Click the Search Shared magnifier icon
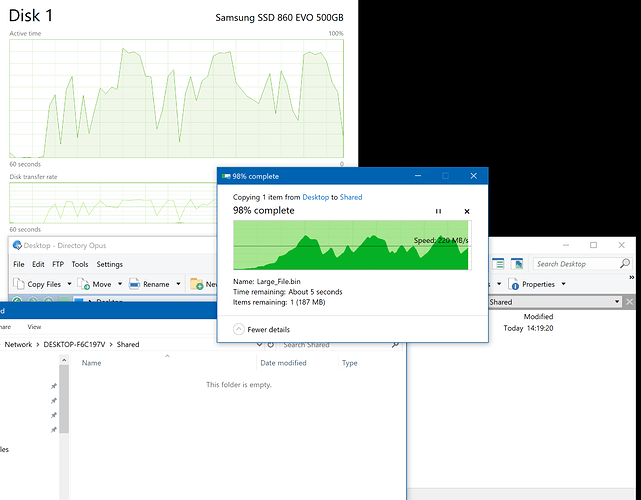This screenshot has height=500, width=641. click(395, 345)
